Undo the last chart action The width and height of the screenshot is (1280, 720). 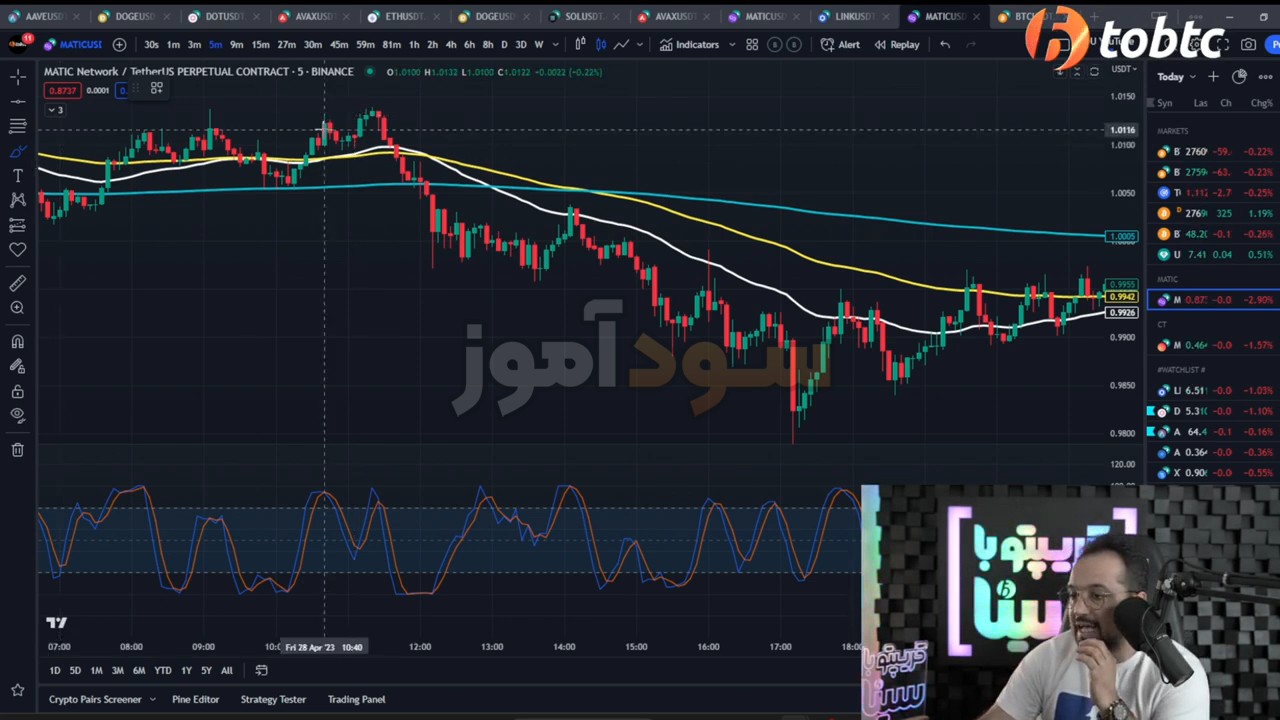point(945,44)
